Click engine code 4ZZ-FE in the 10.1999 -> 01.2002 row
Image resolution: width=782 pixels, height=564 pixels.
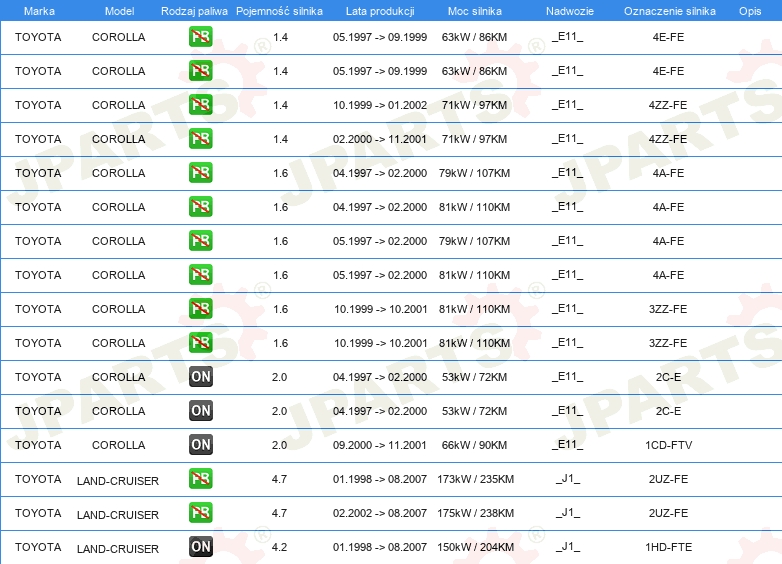point(668,105)
